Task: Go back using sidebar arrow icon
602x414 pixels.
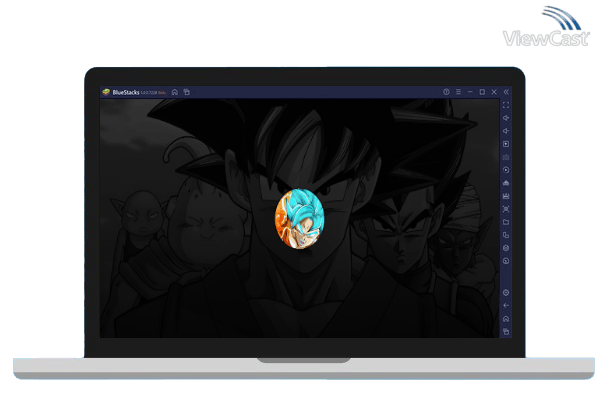Action: [506, 306]
